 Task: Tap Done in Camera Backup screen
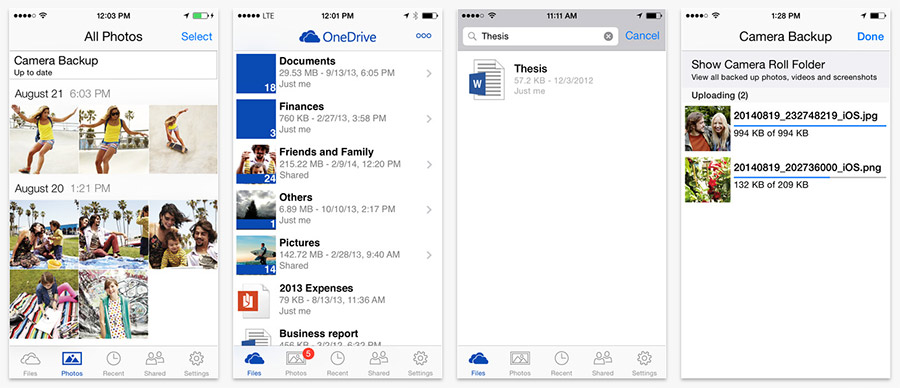tap(870, 37)
